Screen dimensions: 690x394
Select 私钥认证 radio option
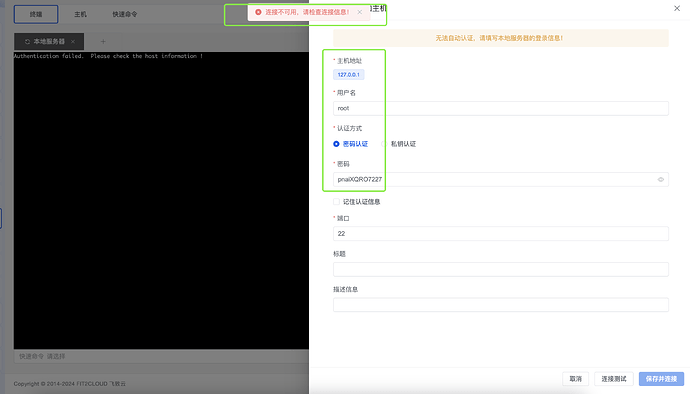[384, 144]
